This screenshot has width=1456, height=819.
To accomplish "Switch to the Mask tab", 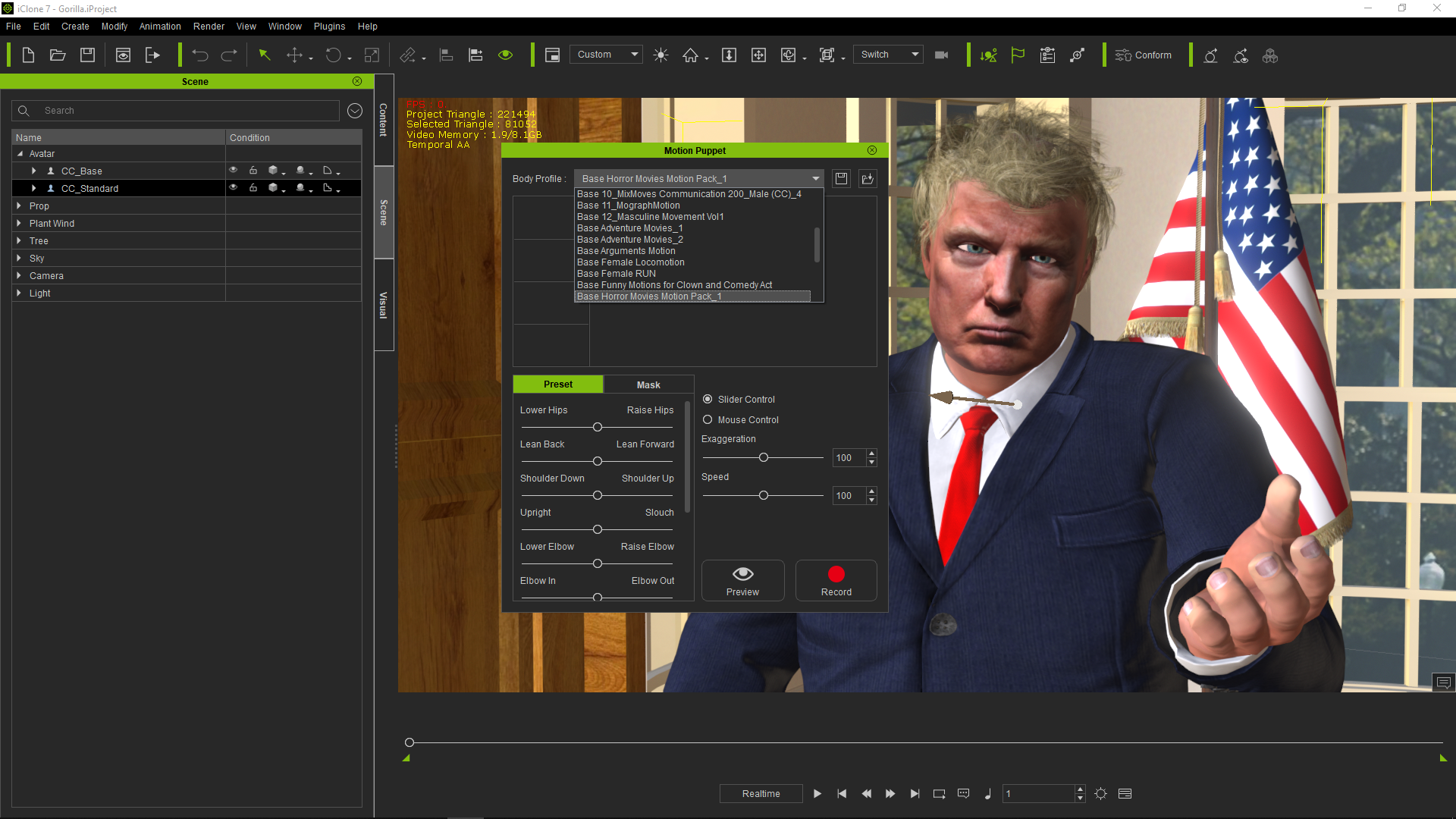I will click(x=648, y=384).
